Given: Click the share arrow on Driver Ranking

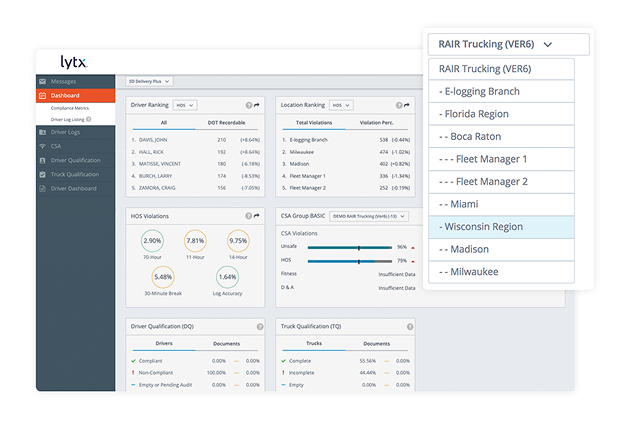Looking at the screenshot, I should coord(256,105).
